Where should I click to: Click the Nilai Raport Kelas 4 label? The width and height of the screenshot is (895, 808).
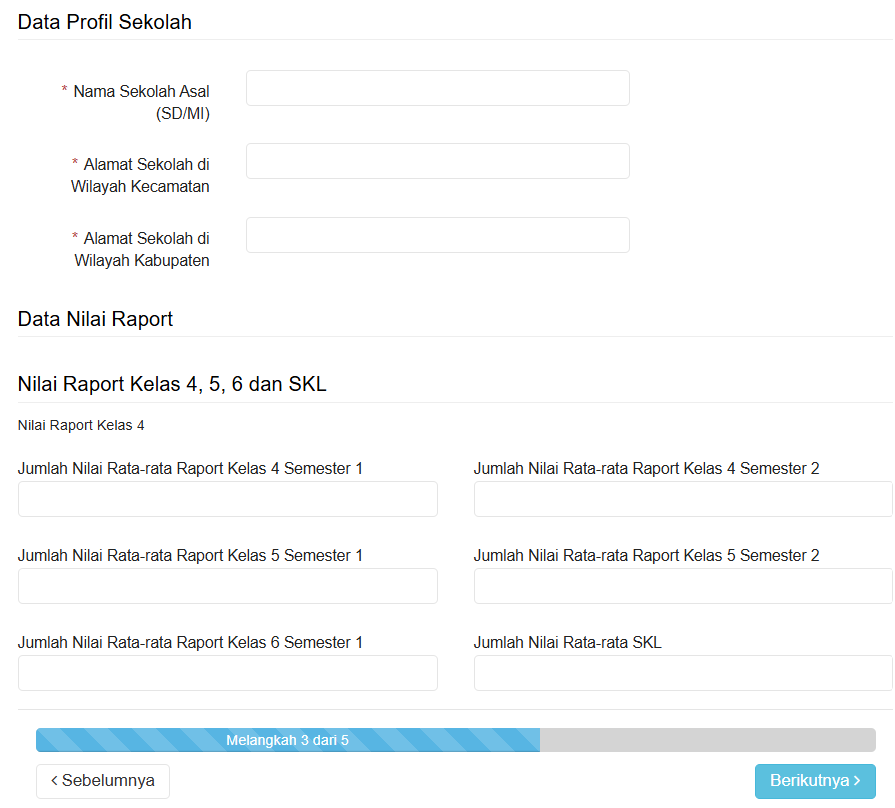(x=81, y=425)
